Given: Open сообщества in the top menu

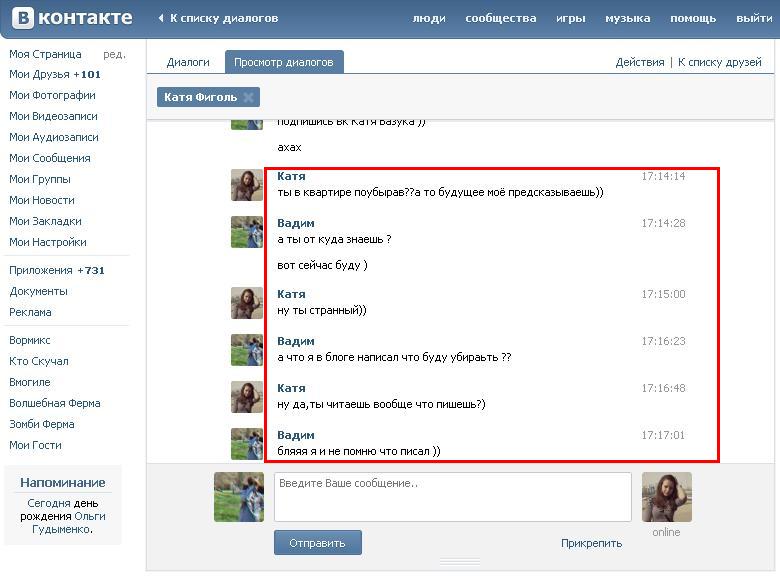Looking at the screenshot, I should tap(500, 18).
